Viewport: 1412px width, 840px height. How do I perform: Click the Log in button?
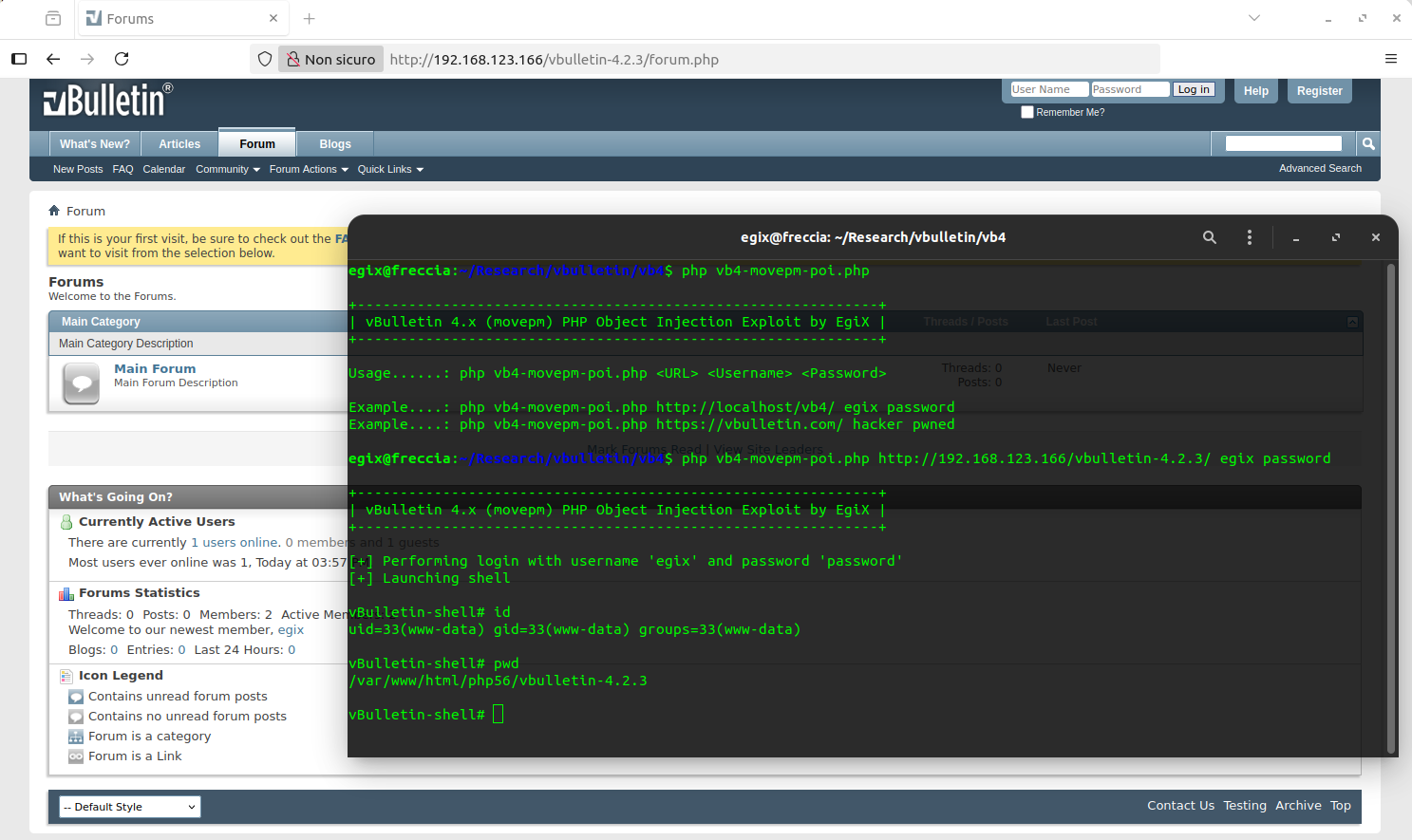(1194, 89)
